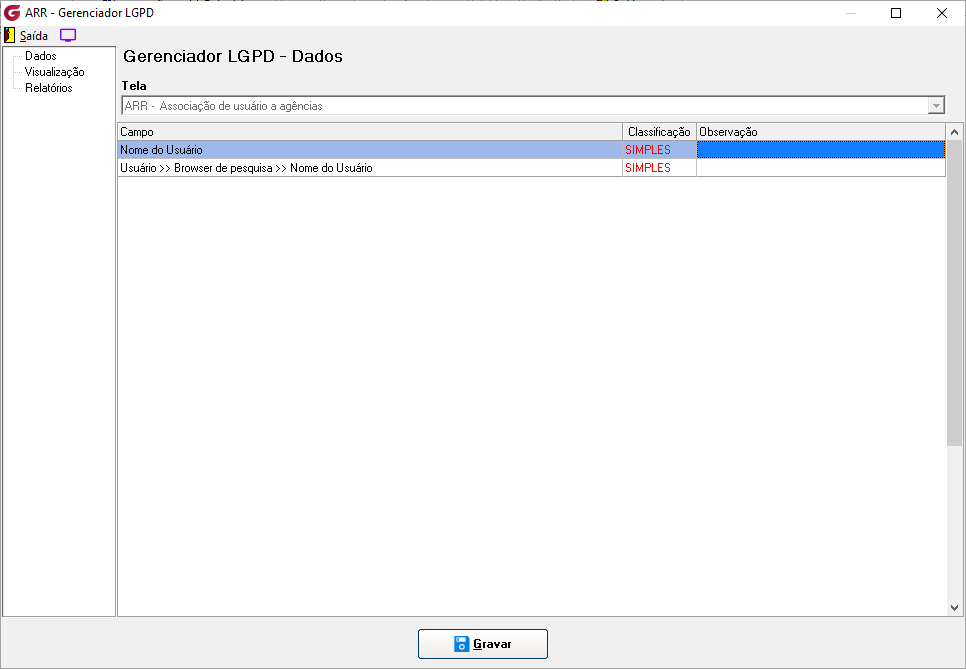The image size is (966, 669).
Task: Open the Tela dropdown arrow
Action: click(x=936, y=106)
